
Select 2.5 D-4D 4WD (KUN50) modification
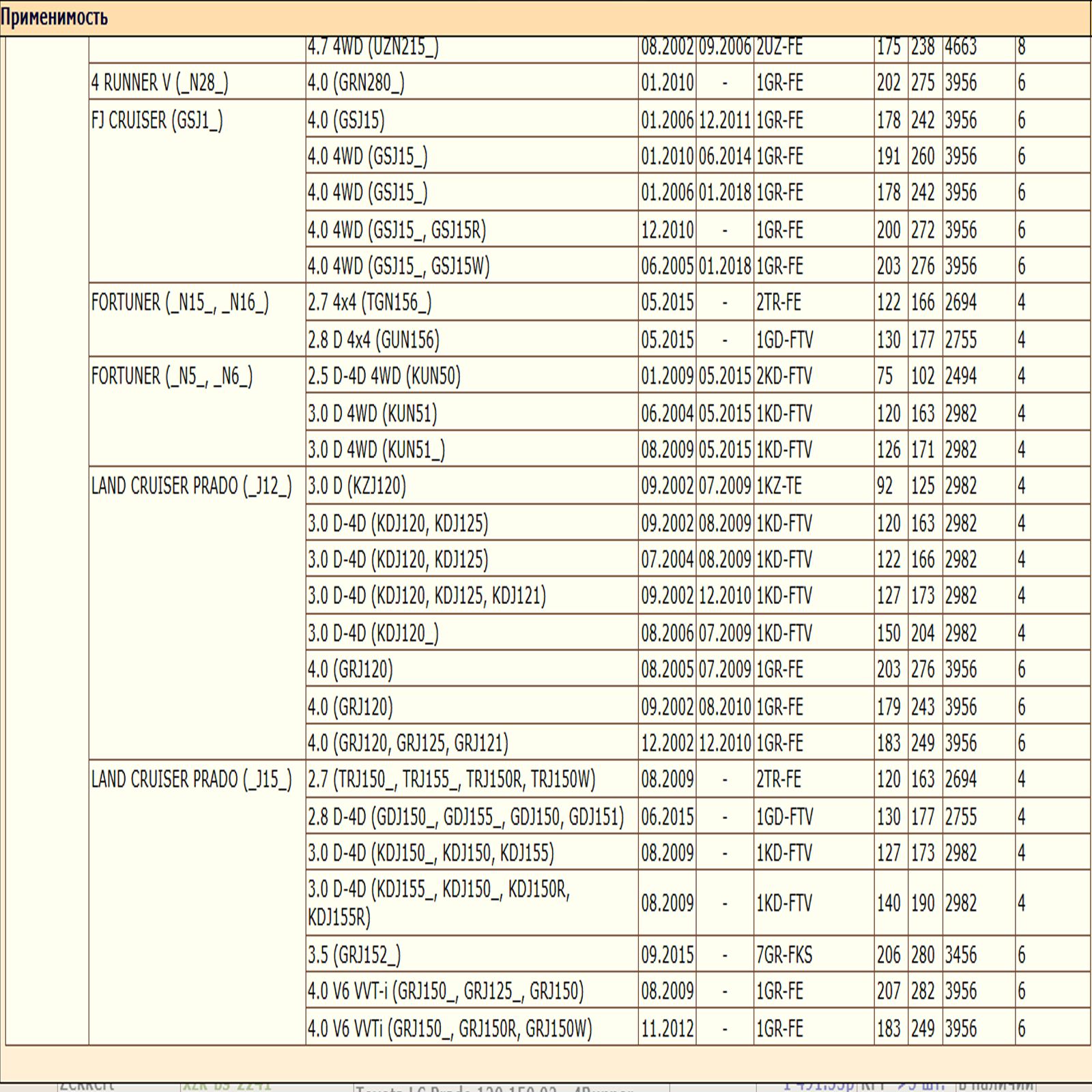click(384, 376)
